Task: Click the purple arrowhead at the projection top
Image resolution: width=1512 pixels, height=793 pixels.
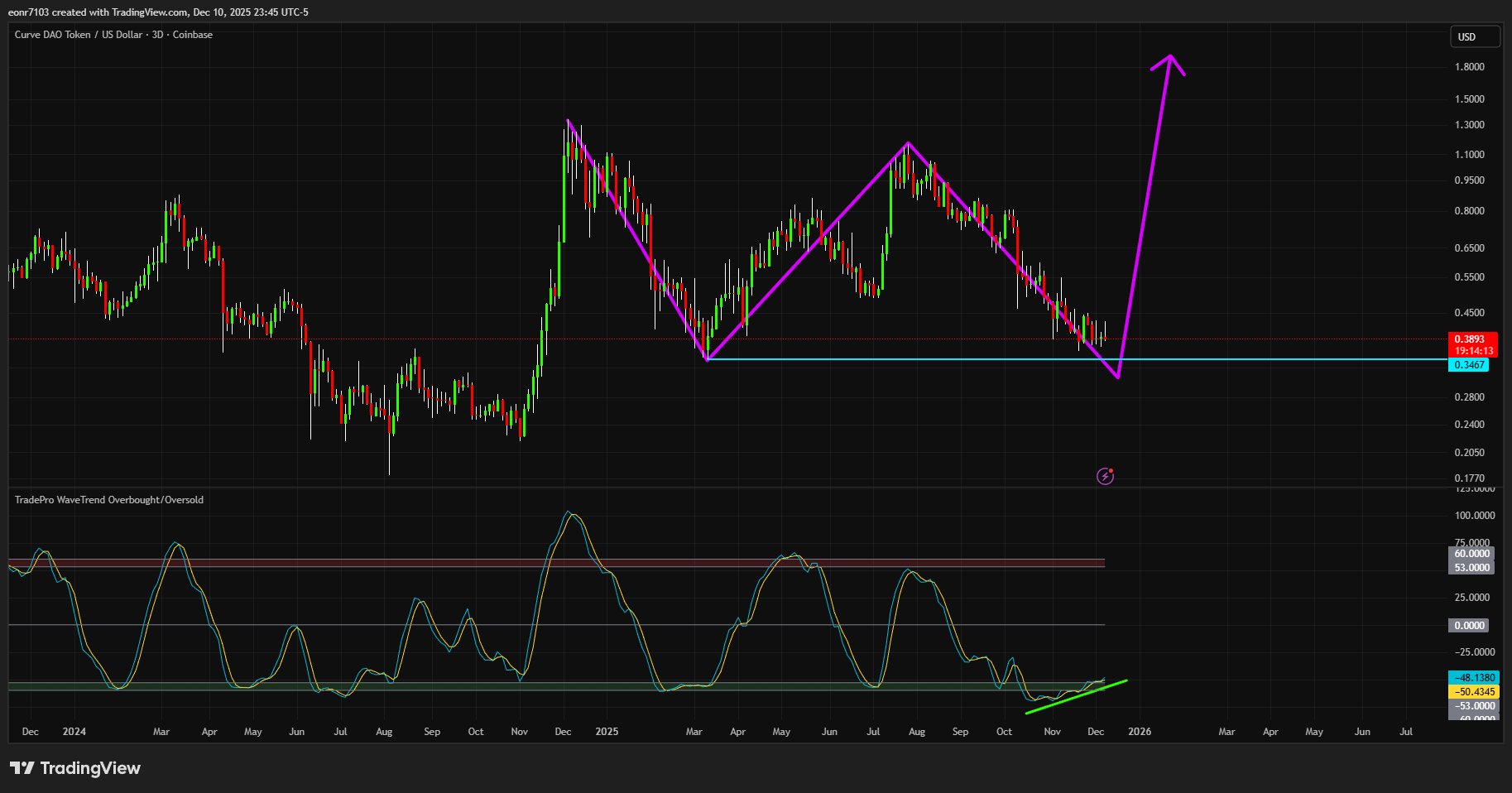Action: tap(1169, 58)
